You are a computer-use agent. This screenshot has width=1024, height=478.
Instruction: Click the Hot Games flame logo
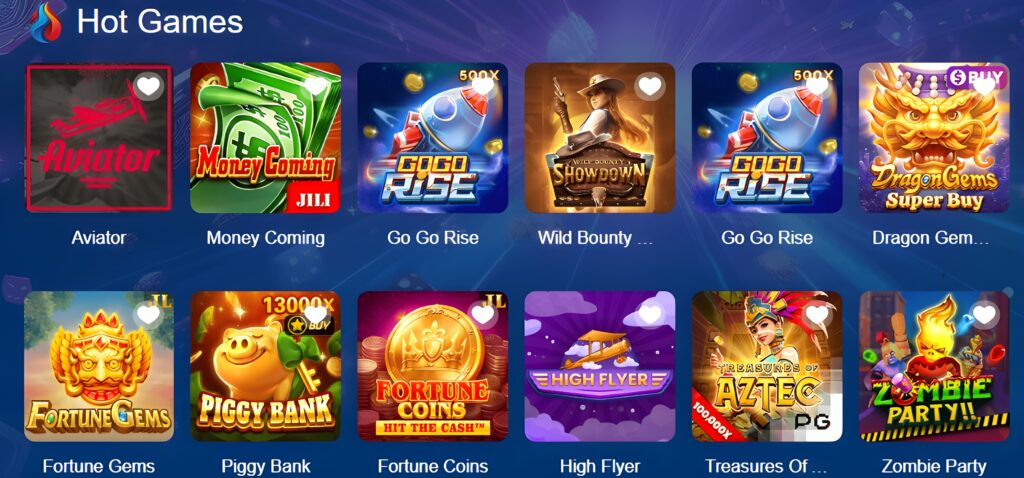[x=46, y=22]
